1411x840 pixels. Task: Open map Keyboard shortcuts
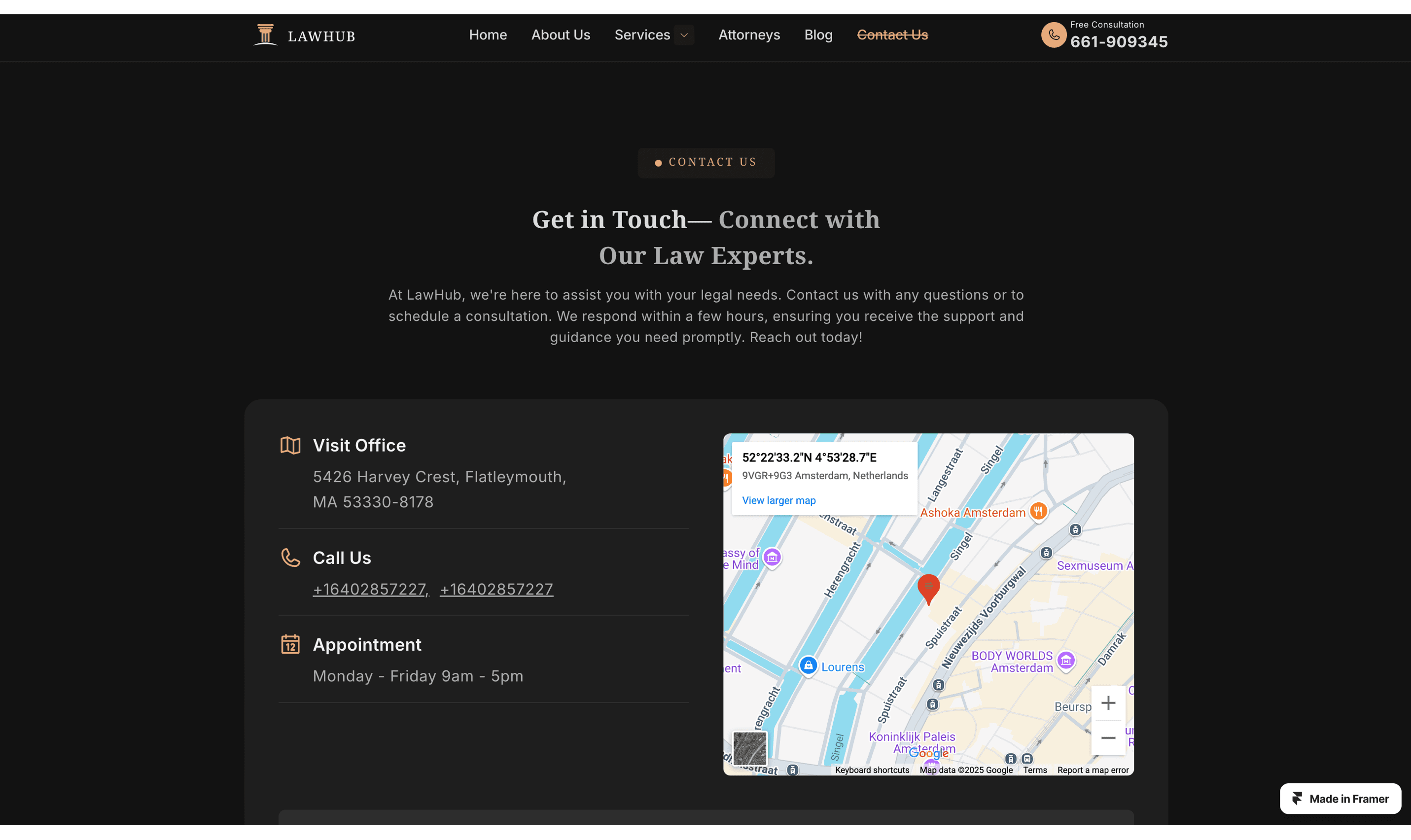point(872,770)
